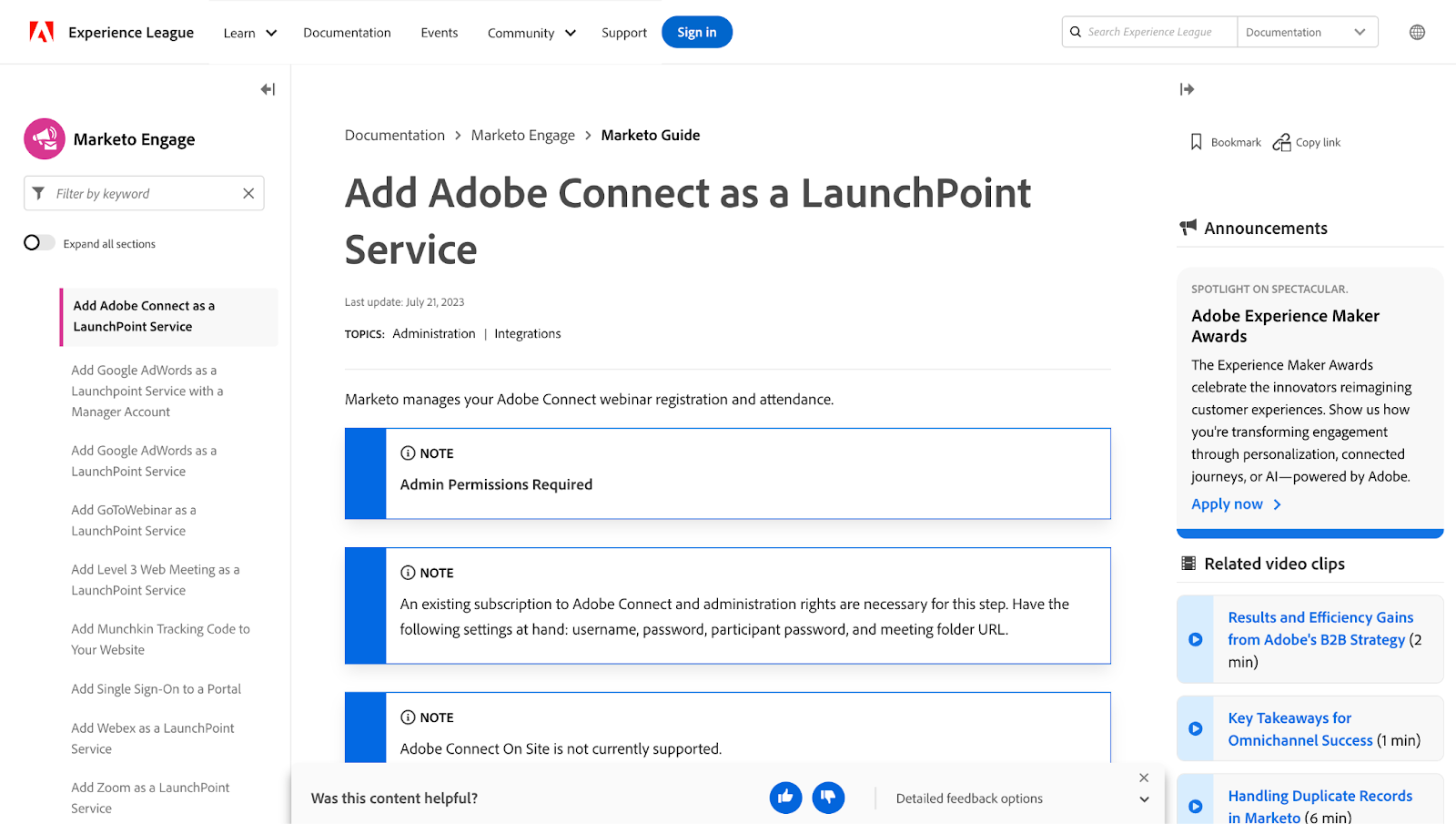Open the Administration topic link
This screenshot has height=824, width=1456.
pos(434,333)
